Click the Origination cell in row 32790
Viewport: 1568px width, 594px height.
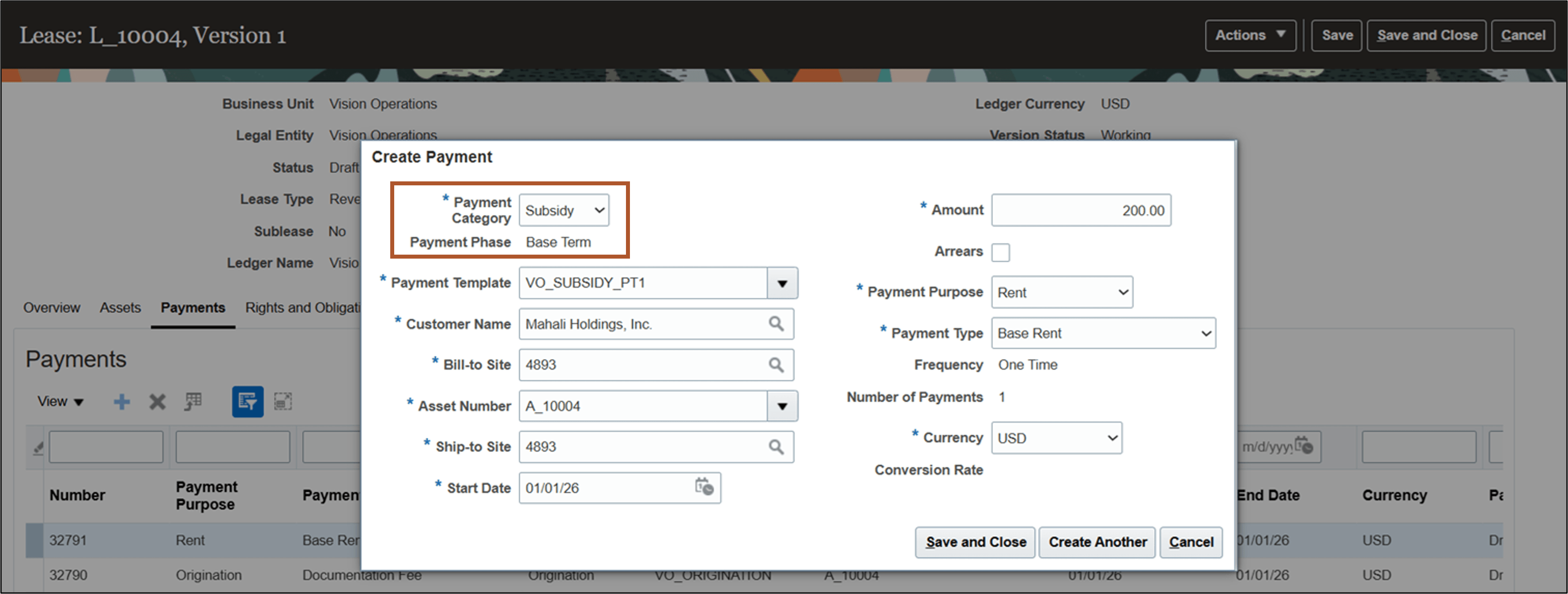coord(209,575)
